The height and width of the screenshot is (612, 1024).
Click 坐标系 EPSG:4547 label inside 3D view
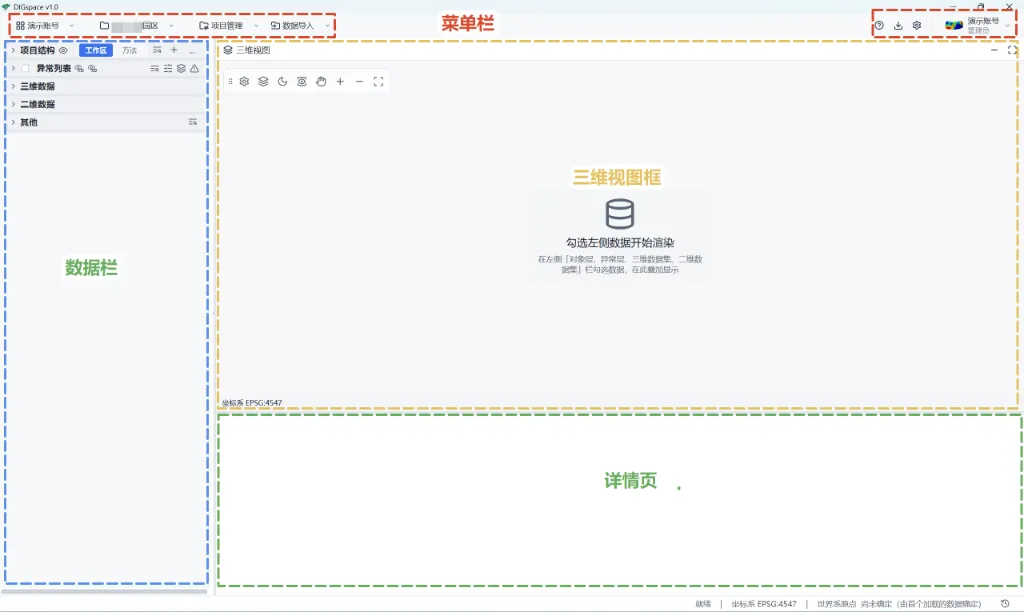tap(252, 403)
